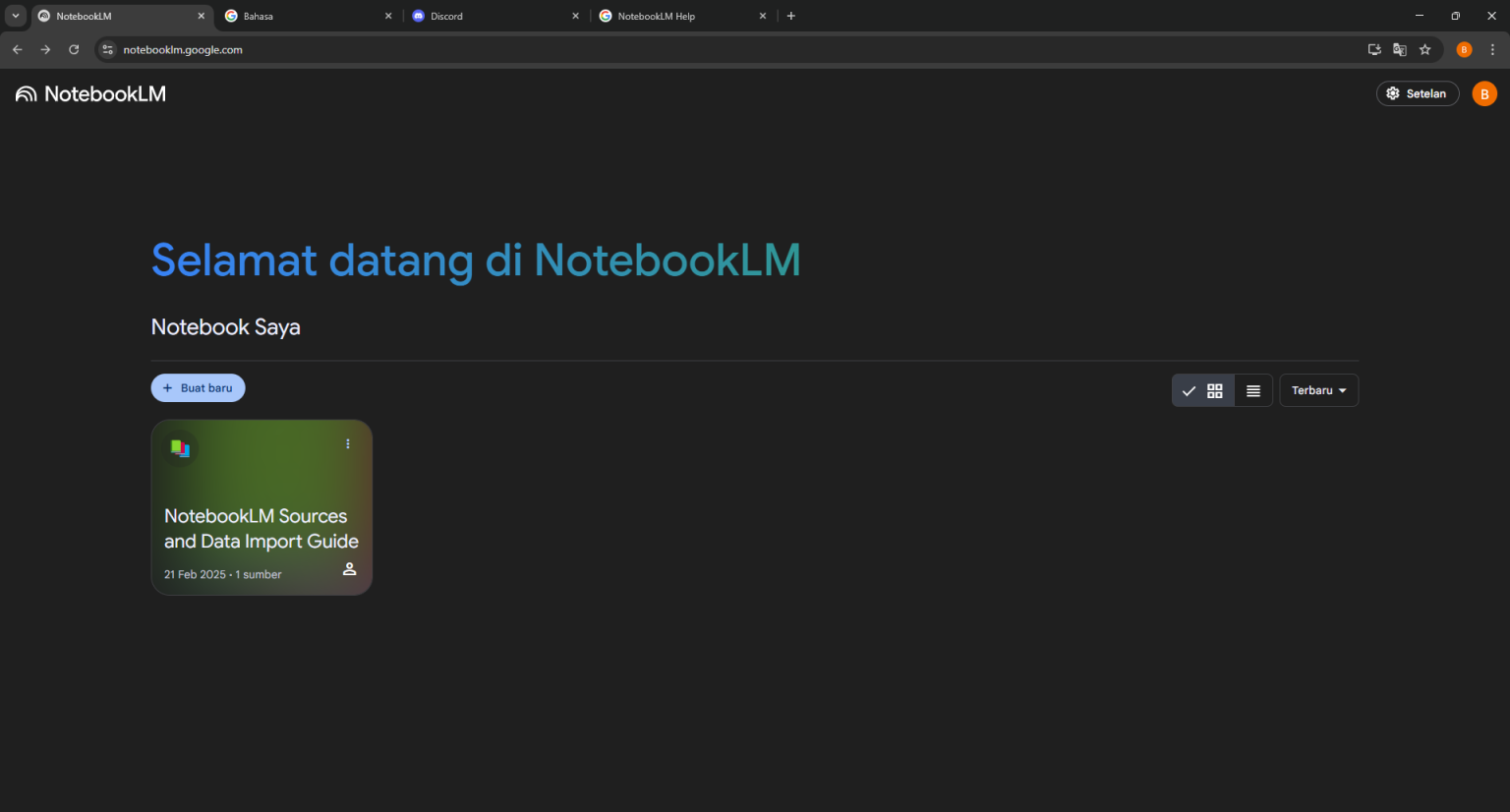
Task: Click the Buat baru button
Action: tap(198, 387)
